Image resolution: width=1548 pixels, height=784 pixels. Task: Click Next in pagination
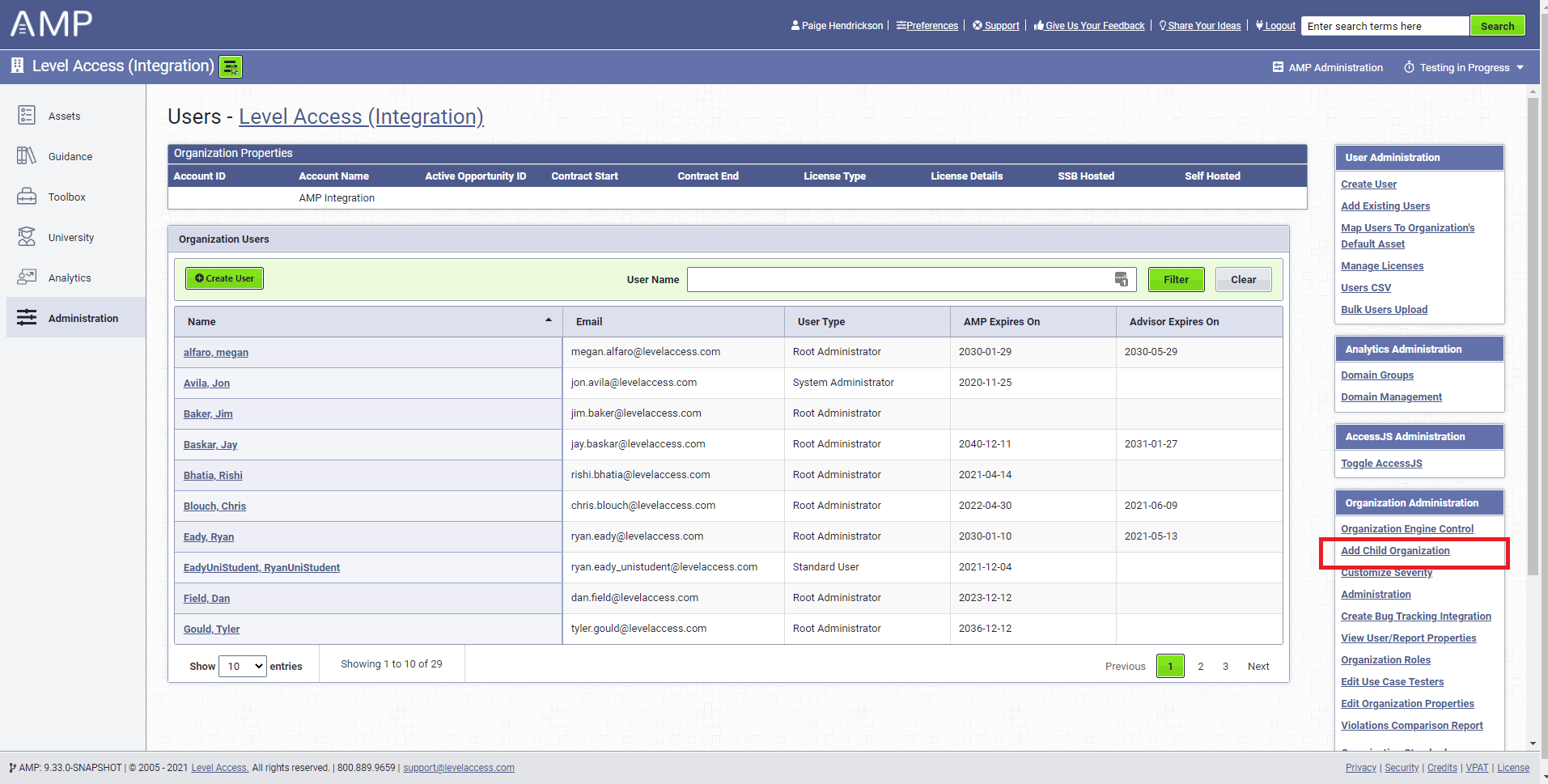point(1258,666)
